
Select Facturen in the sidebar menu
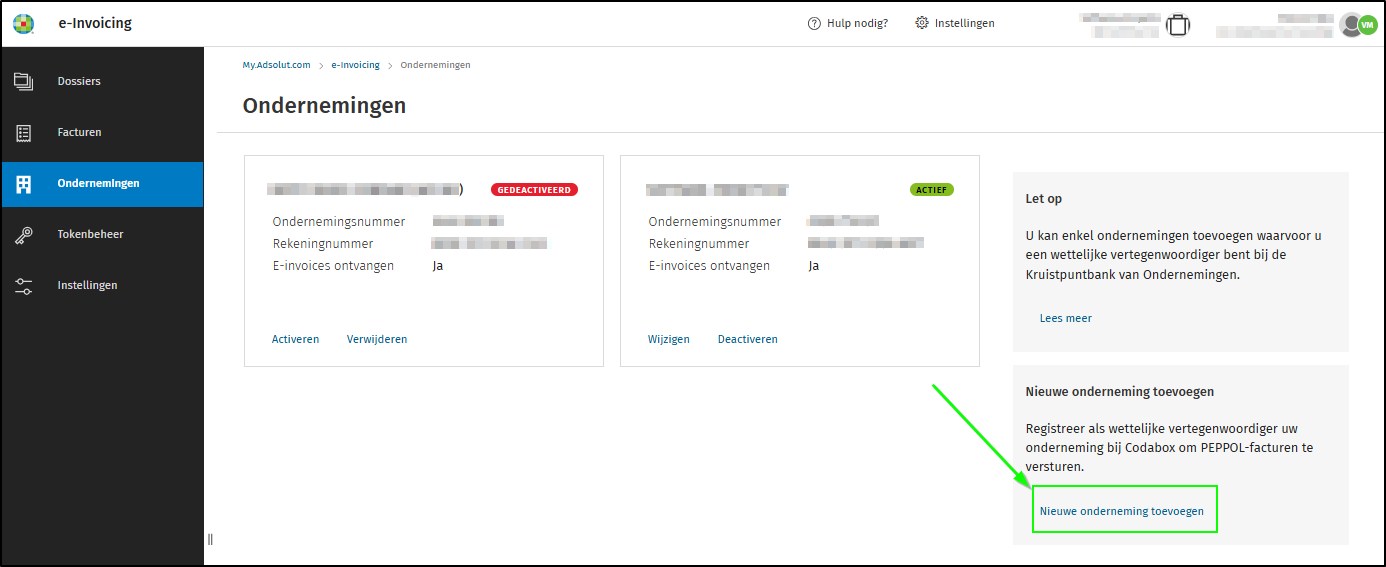tap(79, 132)
